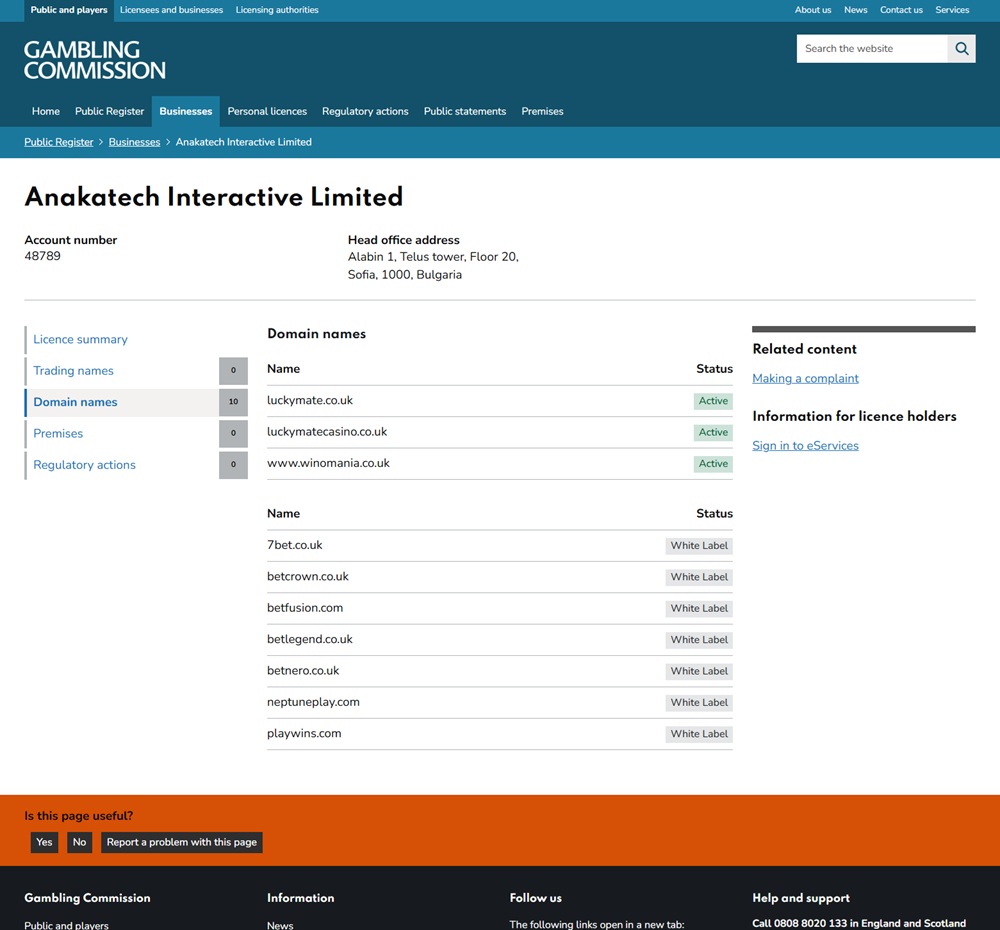Open Licensees and businesses tab

(x=172, y=10)
